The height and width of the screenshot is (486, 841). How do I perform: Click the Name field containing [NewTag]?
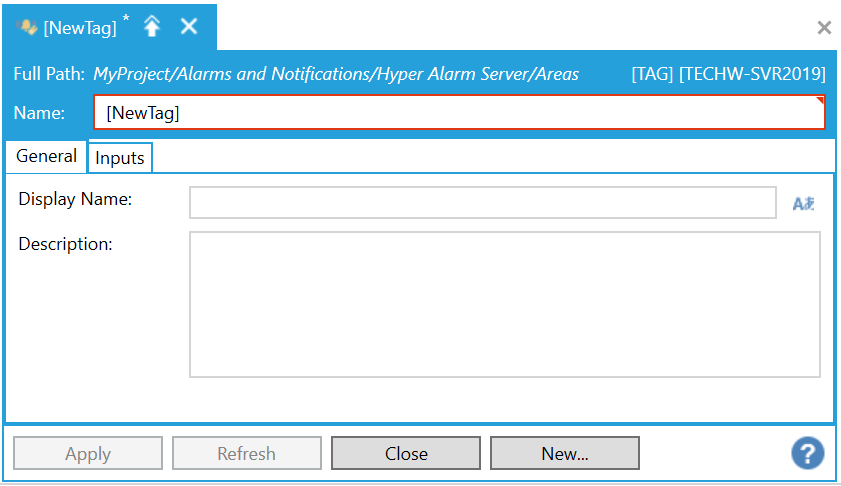[458, 113]
